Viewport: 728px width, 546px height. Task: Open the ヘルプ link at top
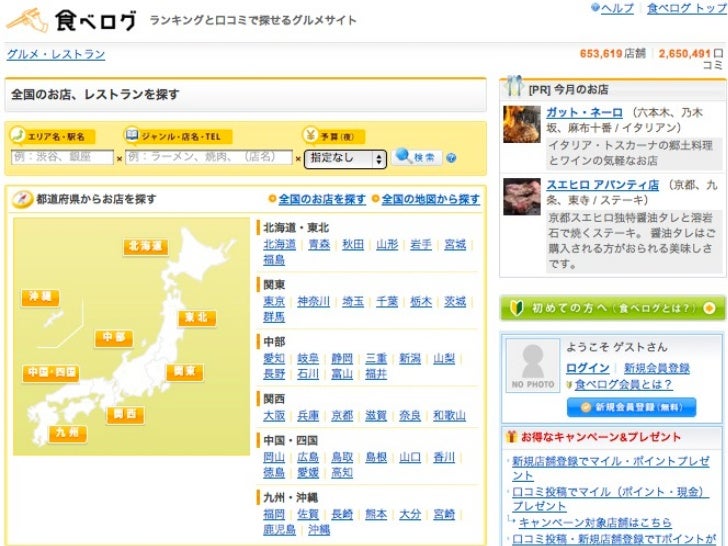[x=617, y=8]
